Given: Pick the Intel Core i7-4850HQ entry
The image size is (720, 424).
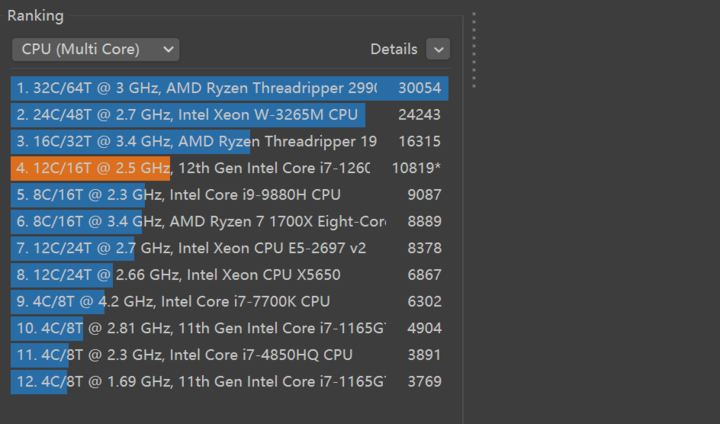Looking at the screenshot, I should pos(200,354).
